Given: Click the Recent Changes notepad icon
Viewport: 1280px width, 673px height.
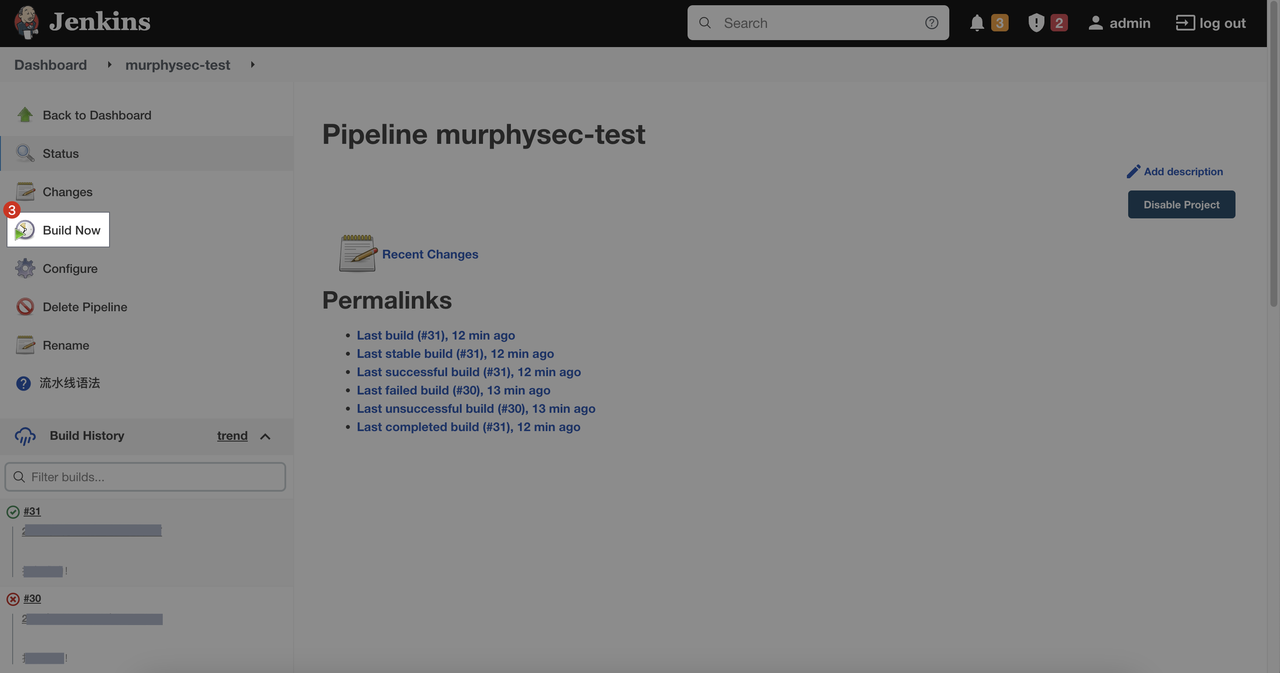Looking at the screenshot, I should click(x=357, y=254).
